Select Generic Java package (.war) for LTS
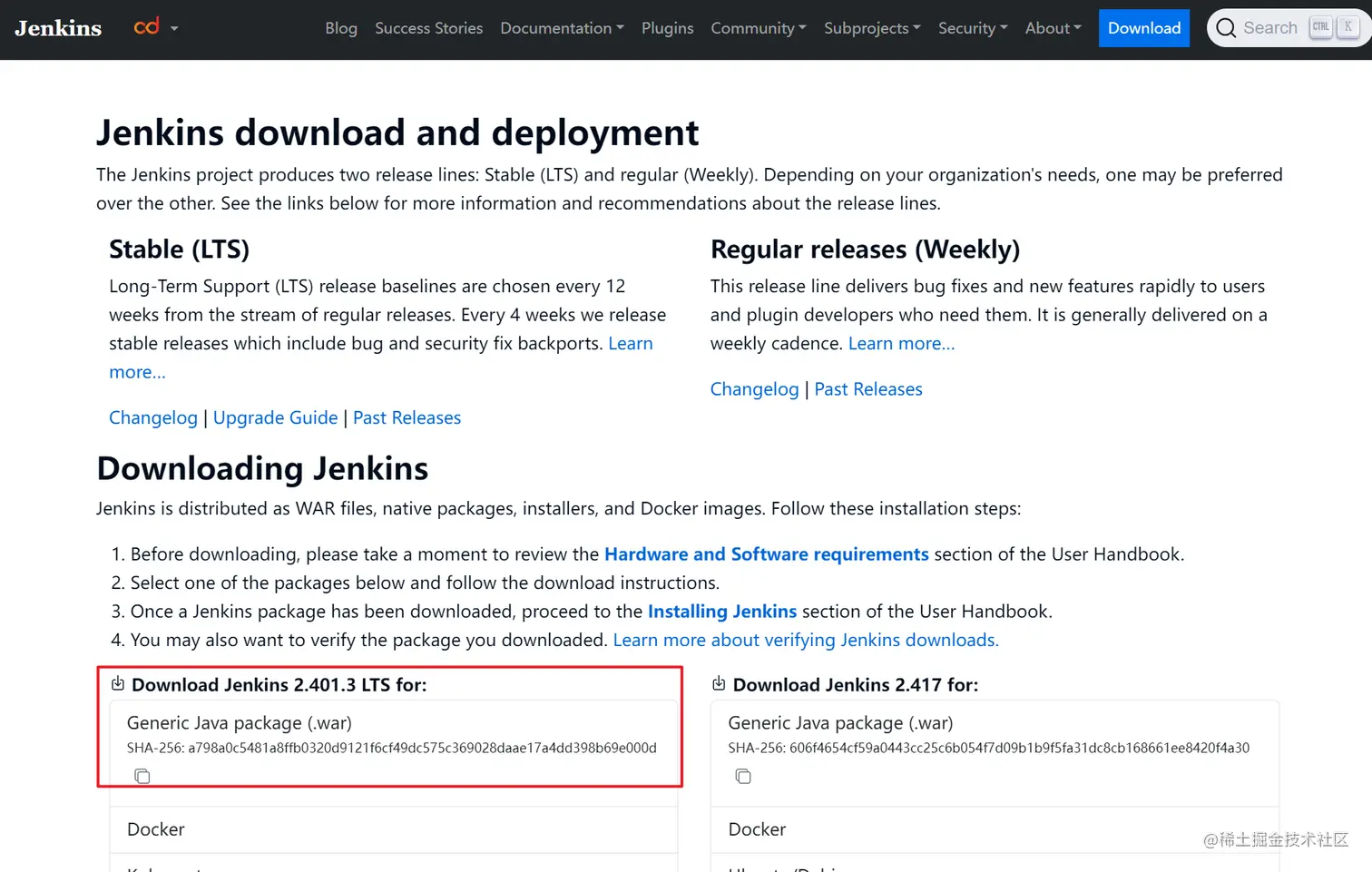The image size is (1372, 872). point(240,723)
